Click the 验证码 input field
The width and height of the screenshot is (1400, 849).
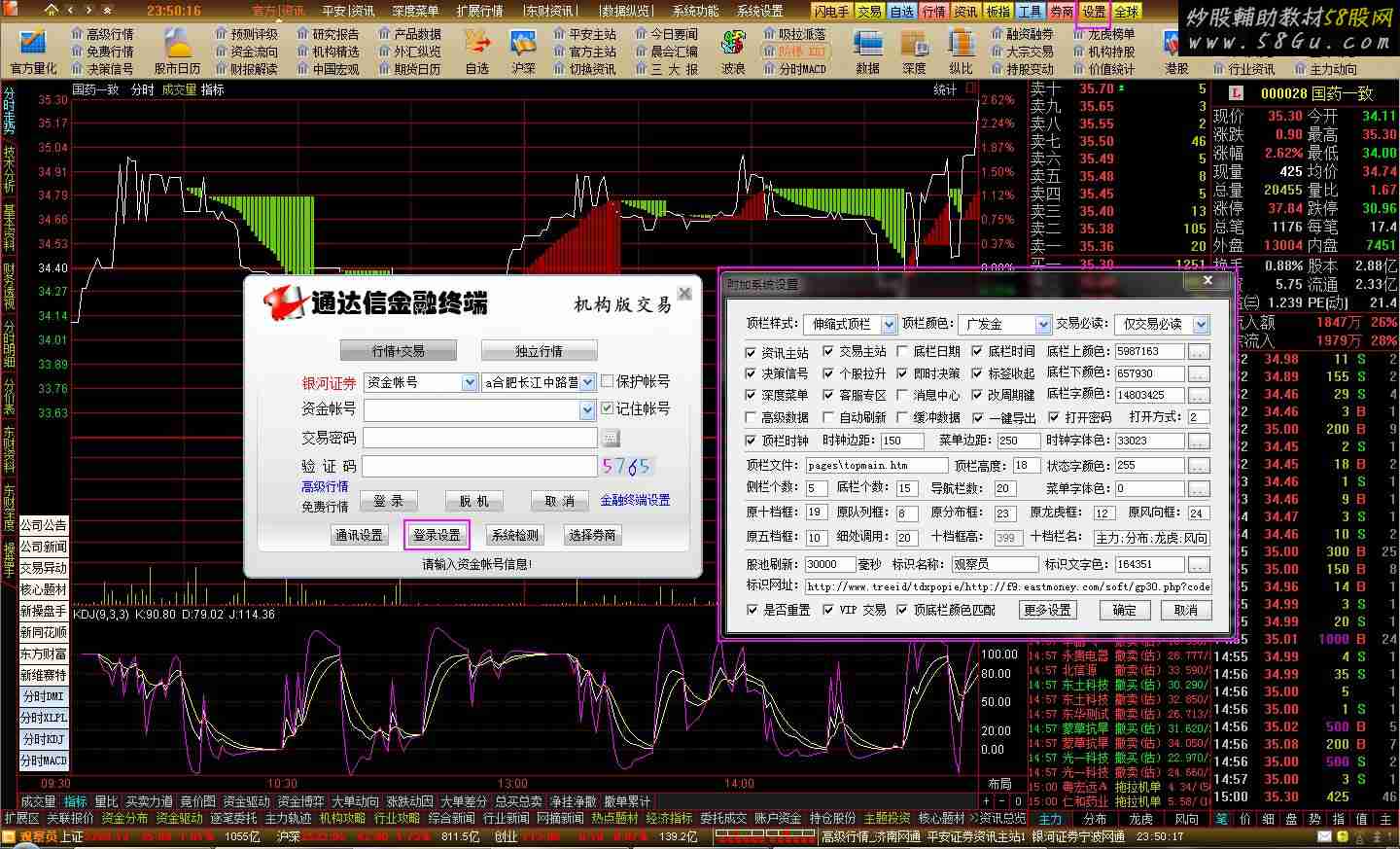[x=480, y=467]
